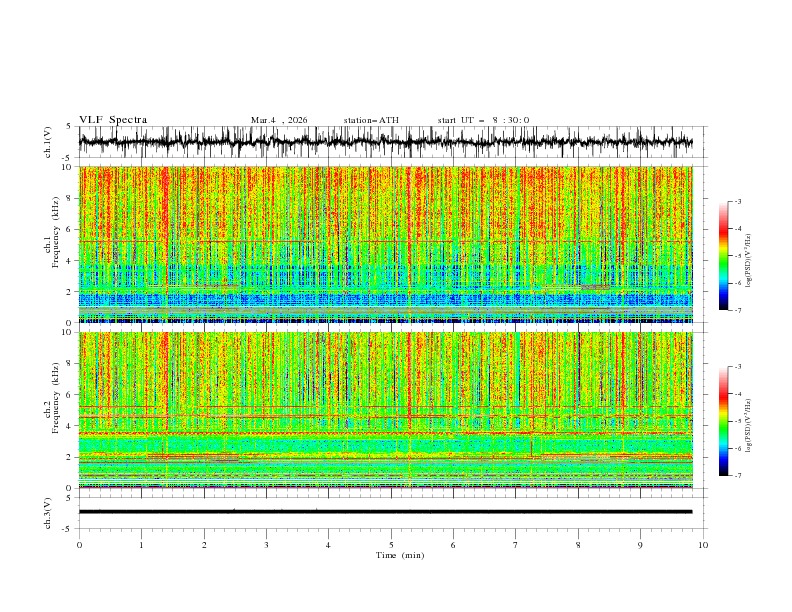The image size is (792, 612).
Task: Click inside the ch.1 spectrogram panel
Action: pos(386,244)
